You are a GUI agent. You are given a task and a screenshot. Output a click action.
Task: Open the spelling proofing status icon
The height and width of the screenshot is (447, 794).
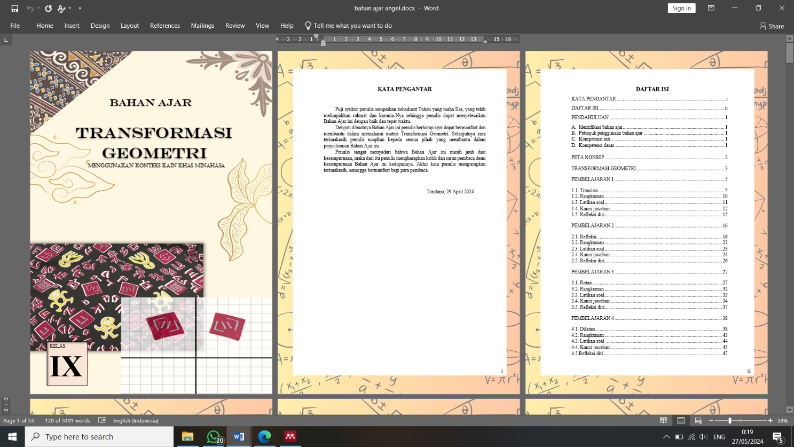[x=104, y=421]
